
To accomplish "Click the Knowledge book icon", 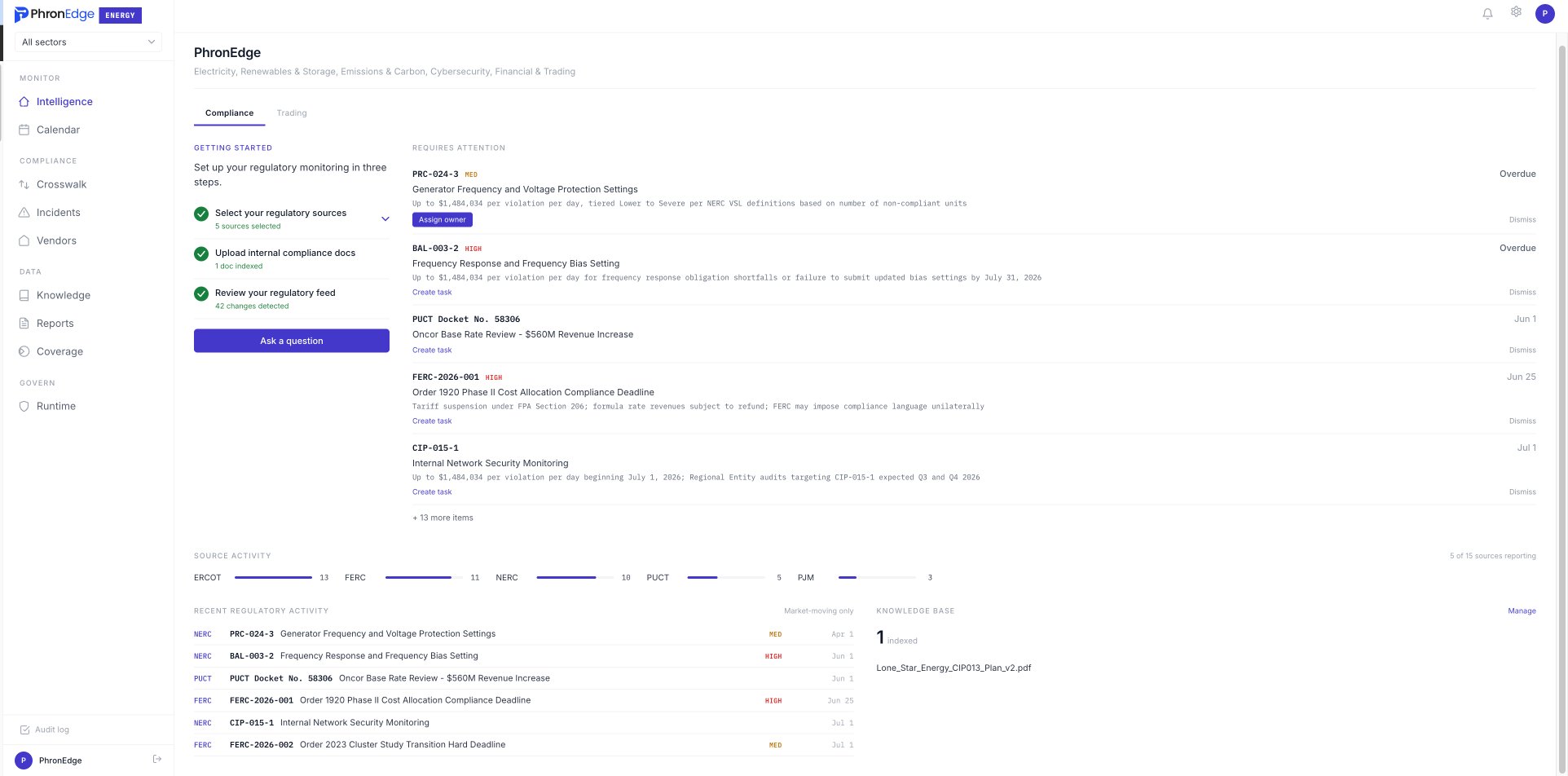I will (x=24, y=295).
